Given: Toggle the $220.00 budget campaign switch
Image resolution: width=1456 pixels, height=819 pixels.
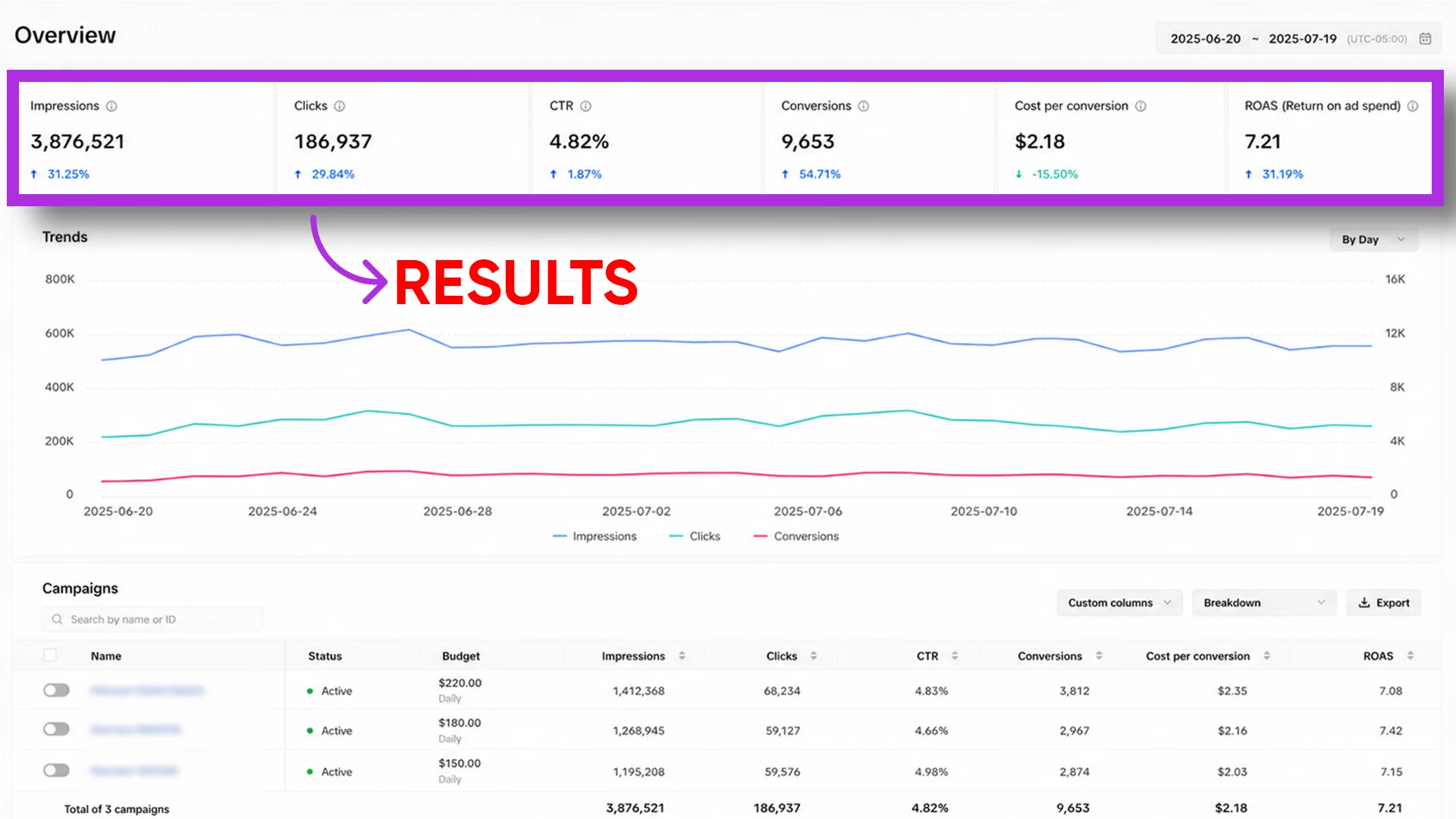Looking at the screenshot, I should [56, 690].
